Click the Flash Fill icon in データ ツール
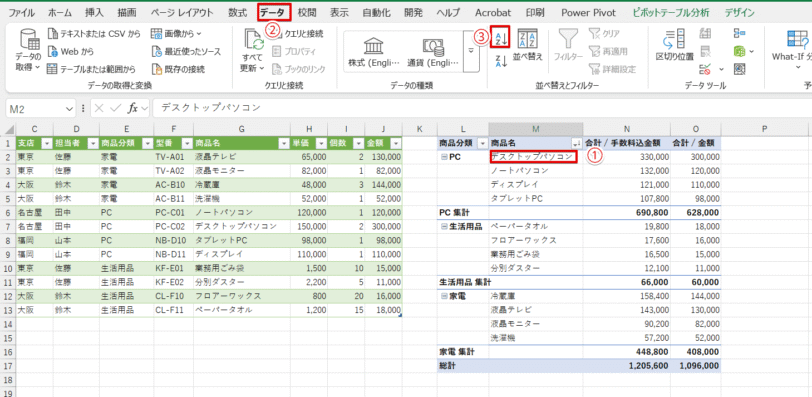The image size is (812, 397). click(x=705, y=34)
